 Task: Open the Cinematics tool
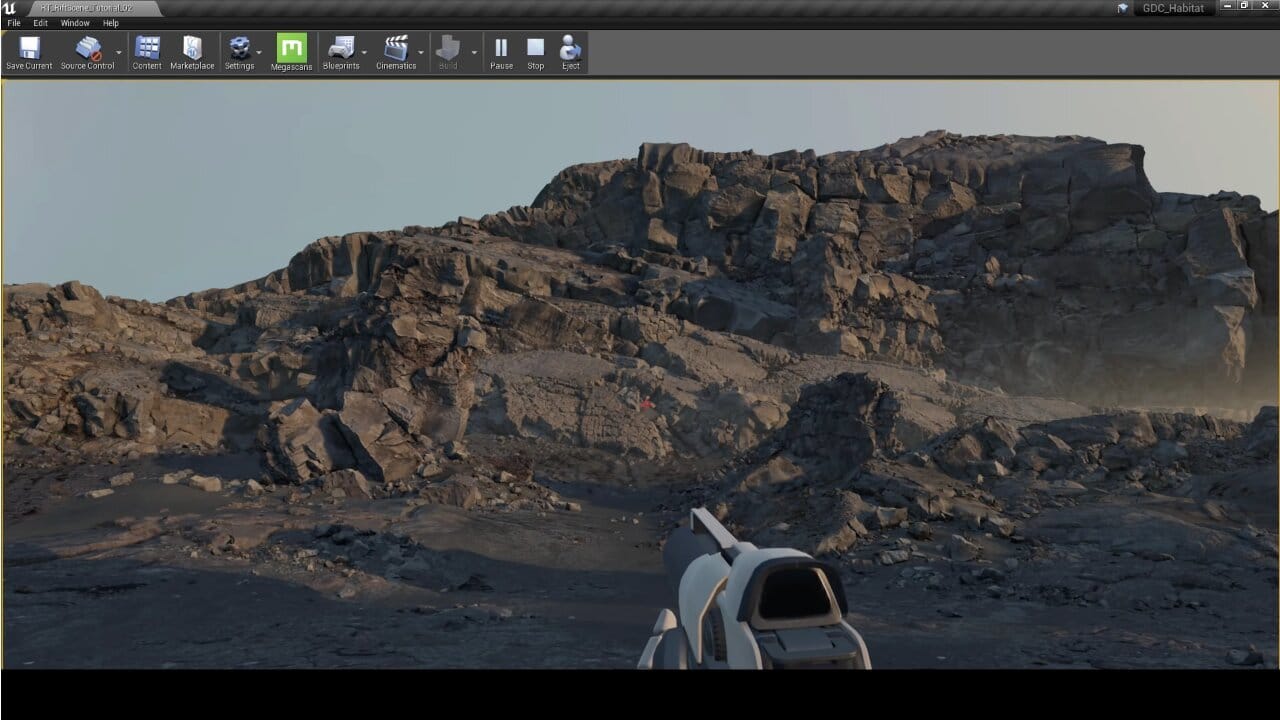point(395,48)
